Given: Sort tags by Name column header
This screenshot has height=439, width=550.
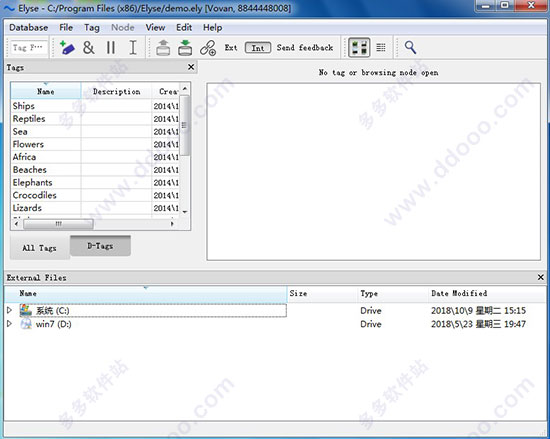Looking at the screenshot, I should point(46,92).
